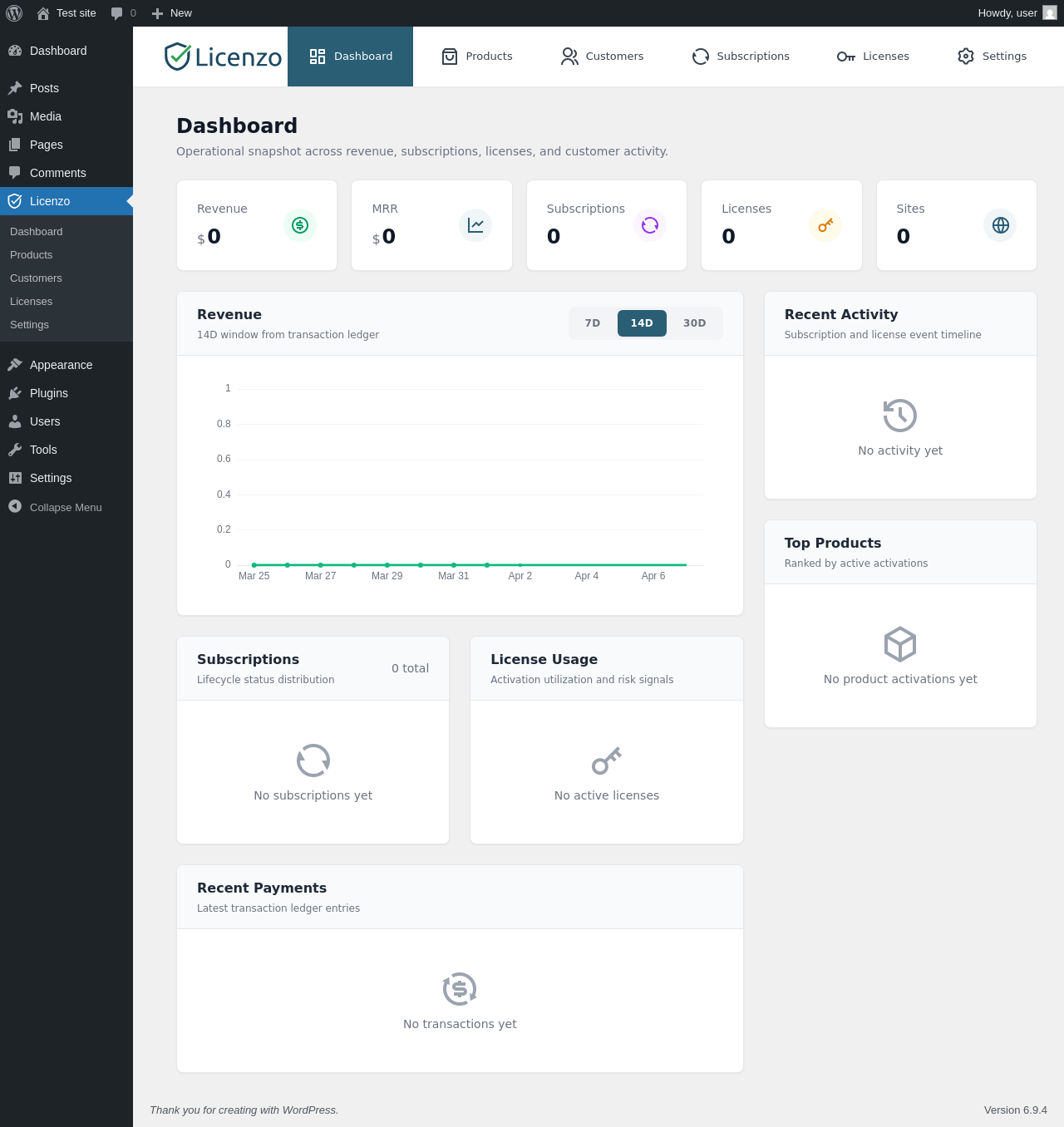Open Users in the sidebar
This screenshot has height=1127, width=1064.
pos(66,421)
